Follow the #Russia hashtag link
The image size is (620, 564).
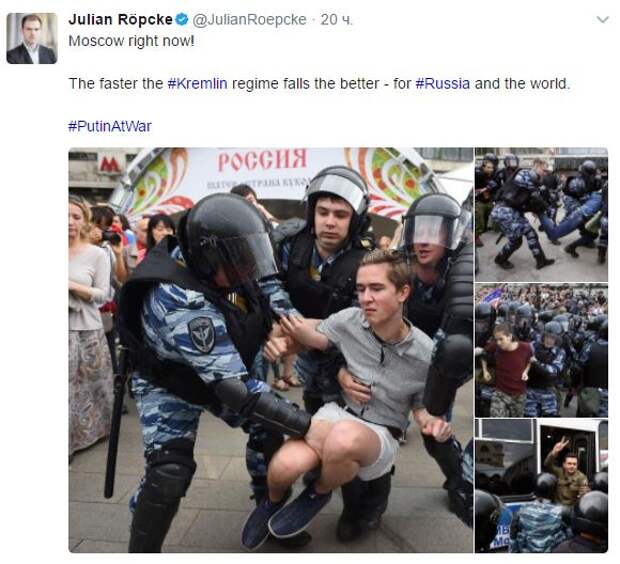point(442,83)
